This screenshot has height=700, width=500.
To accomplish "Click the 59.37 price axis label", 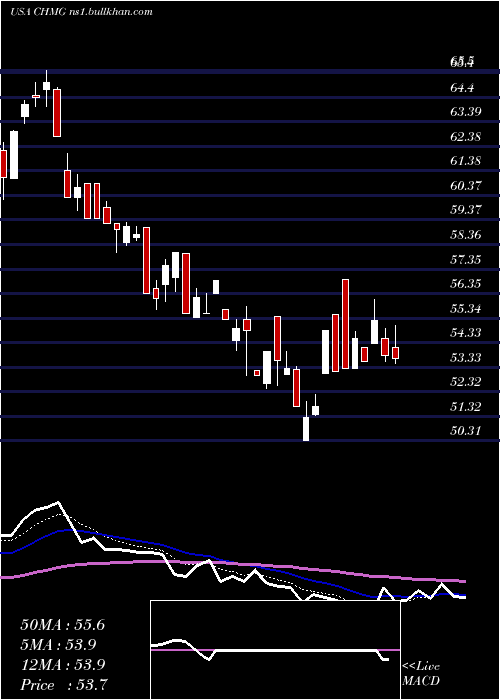I will (466, 209).
